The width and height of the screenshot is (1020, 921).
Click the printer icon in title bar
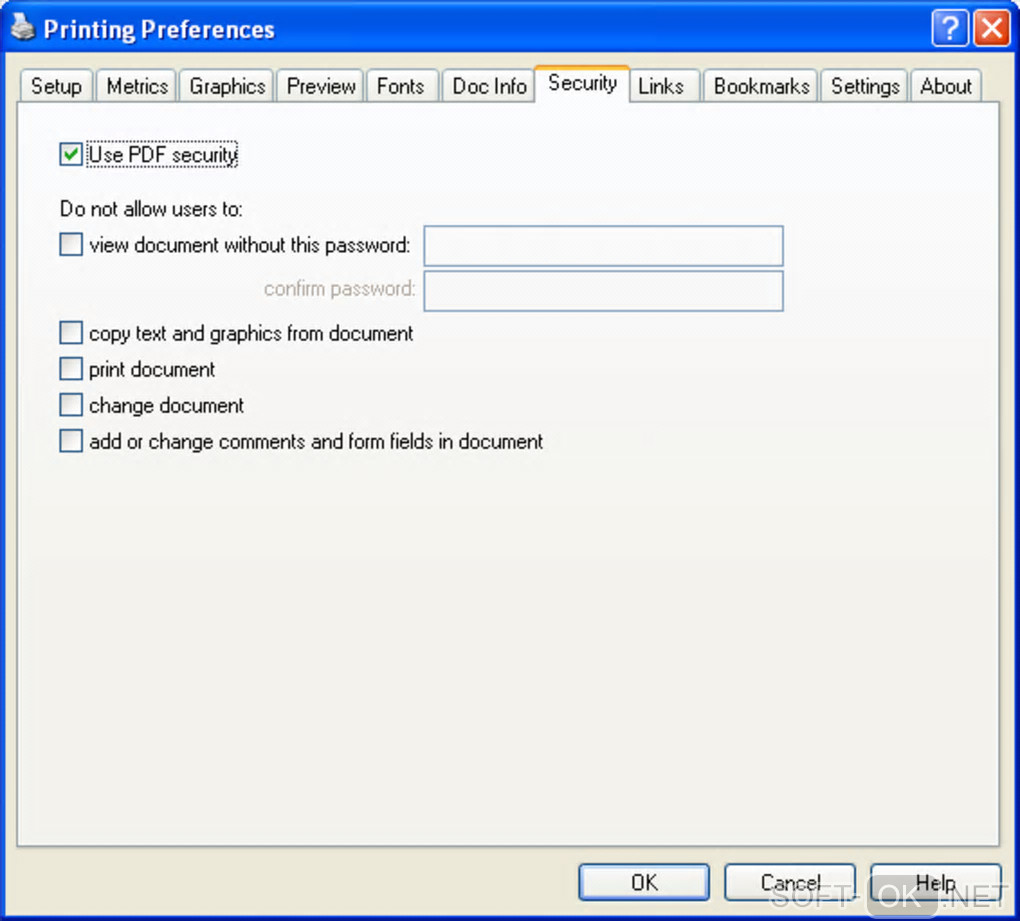tap(23, 28)
